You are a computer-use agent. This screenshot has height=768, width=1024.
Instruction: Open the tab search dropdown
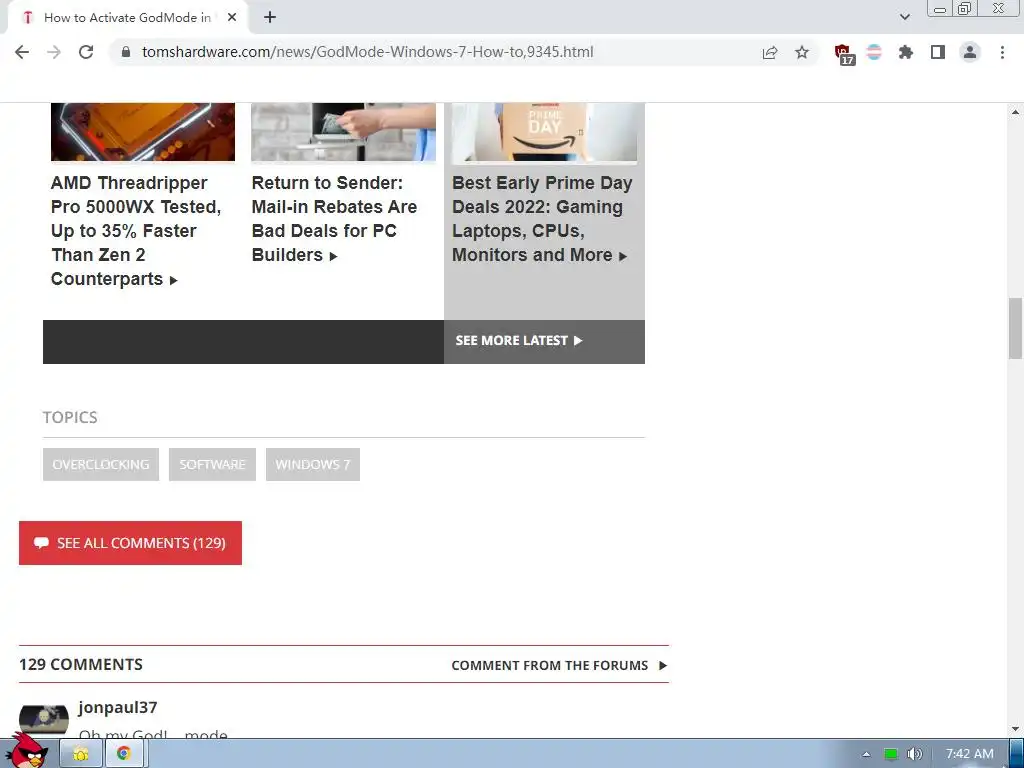(x=904, y=18)
